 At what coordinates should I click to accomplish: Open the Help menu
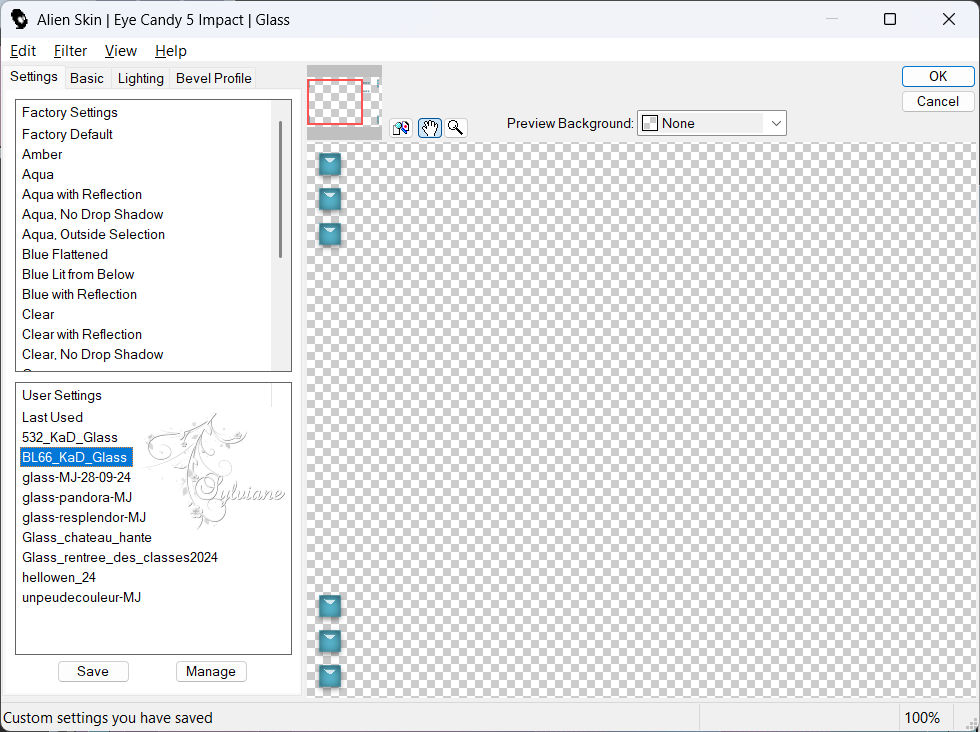pos(171,51)
